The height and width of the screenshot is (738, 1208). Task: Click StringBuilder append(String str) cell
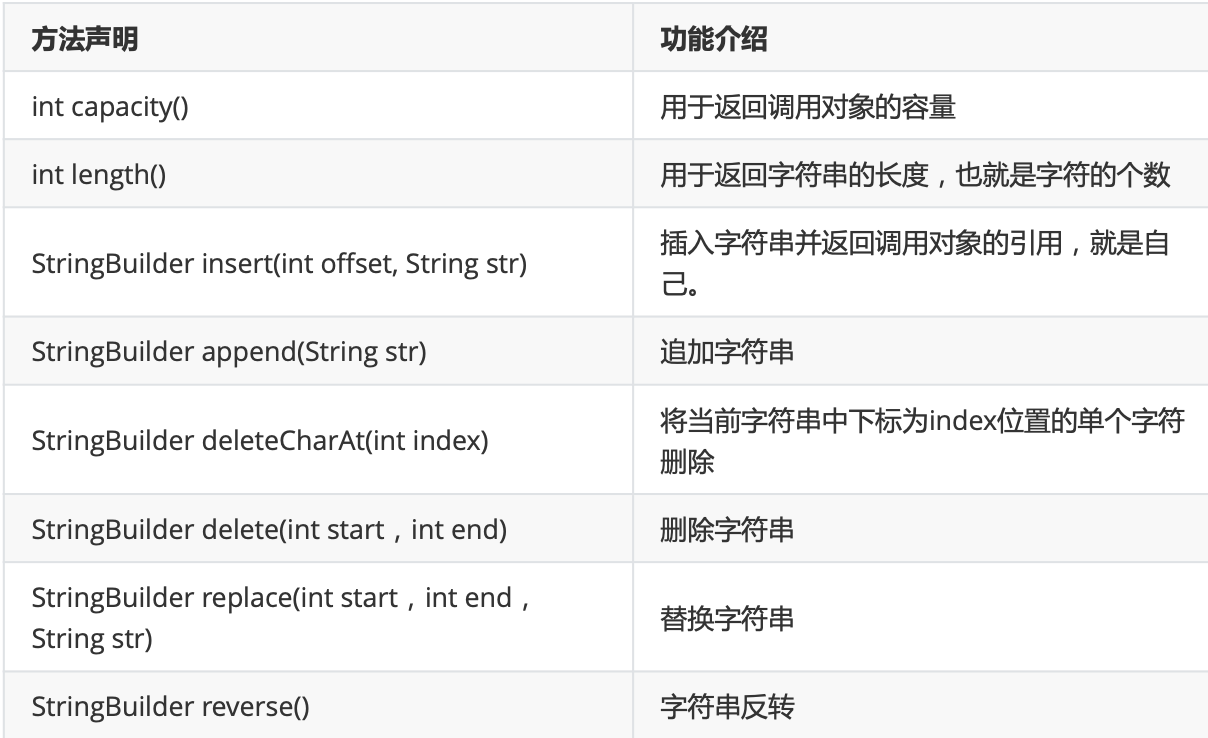[229, 354]
